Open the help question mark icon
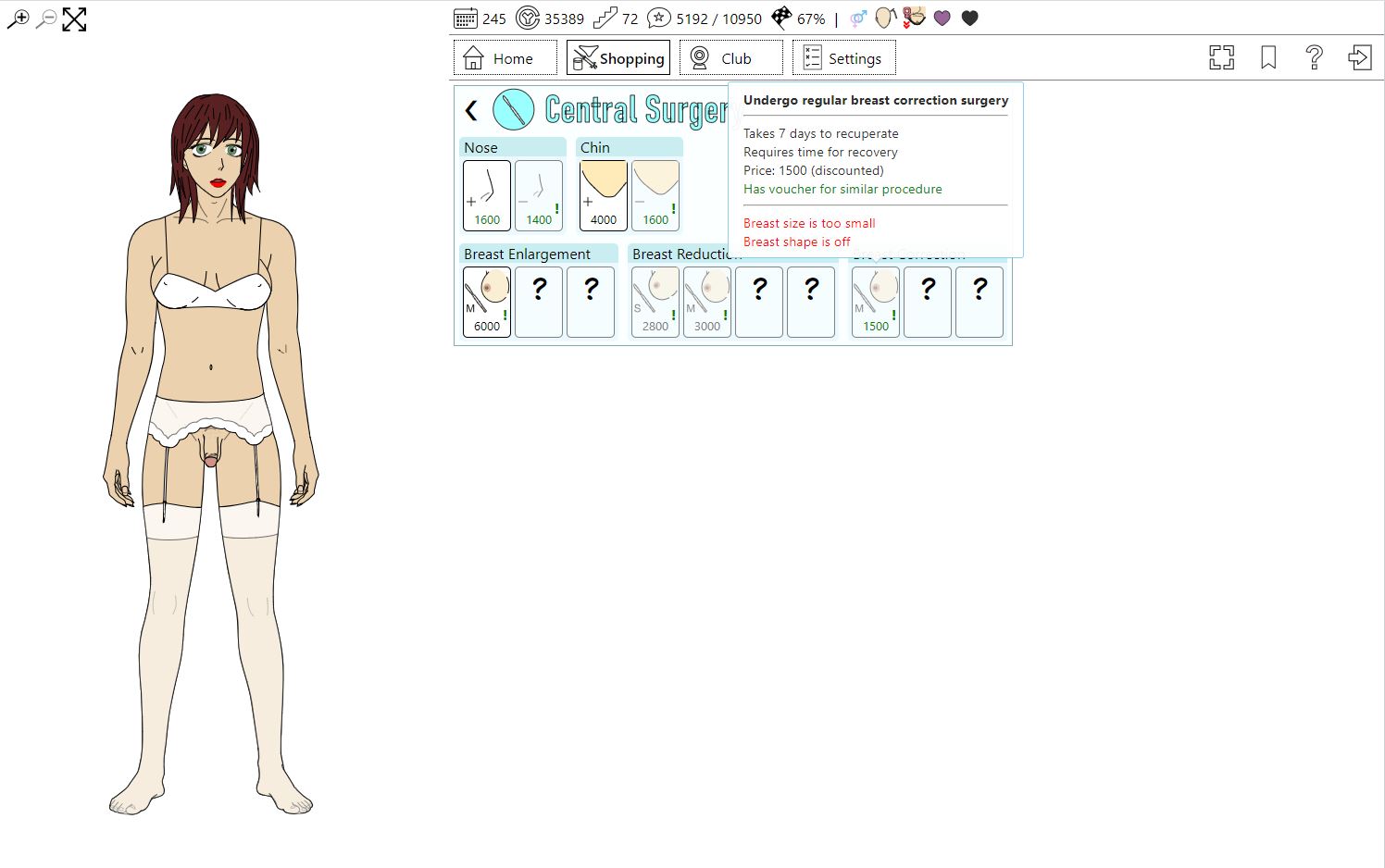The height and width of the screenshot is (868, 1385). click(1314, 58)
